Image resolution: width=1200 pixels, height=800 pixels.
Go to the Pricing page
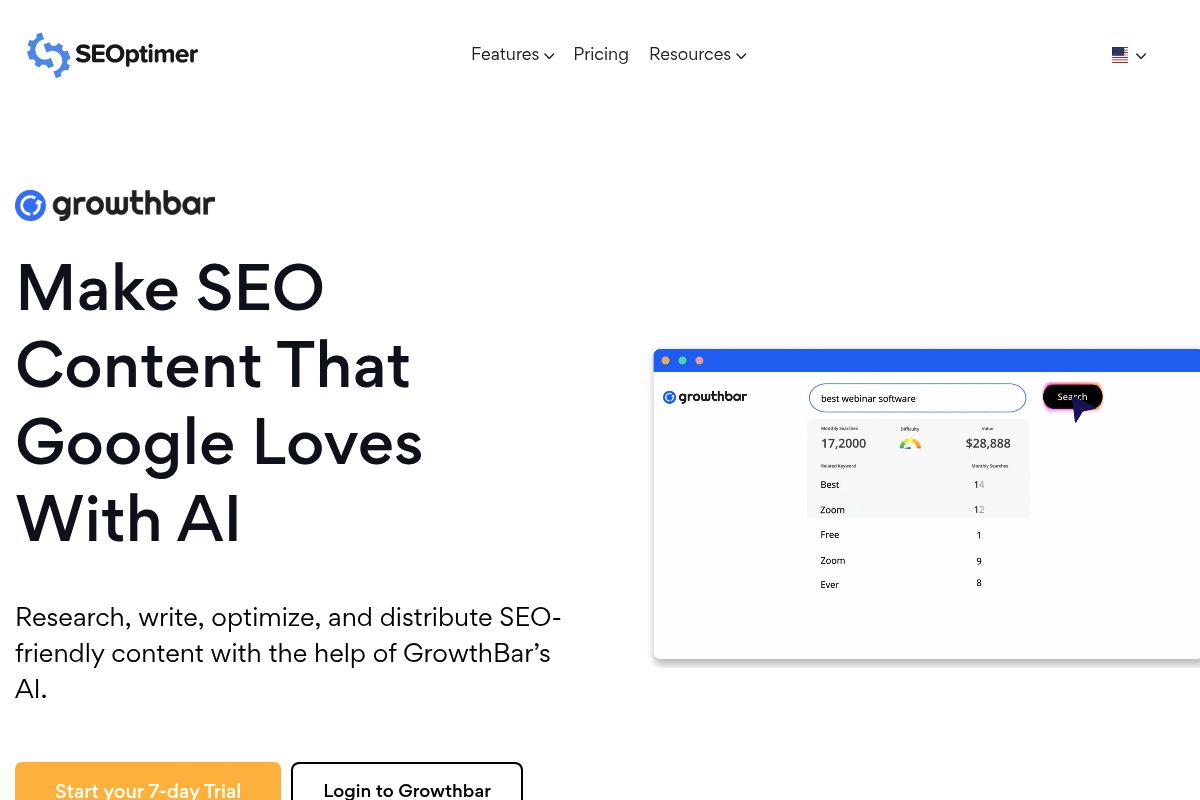tap(601, 55)
